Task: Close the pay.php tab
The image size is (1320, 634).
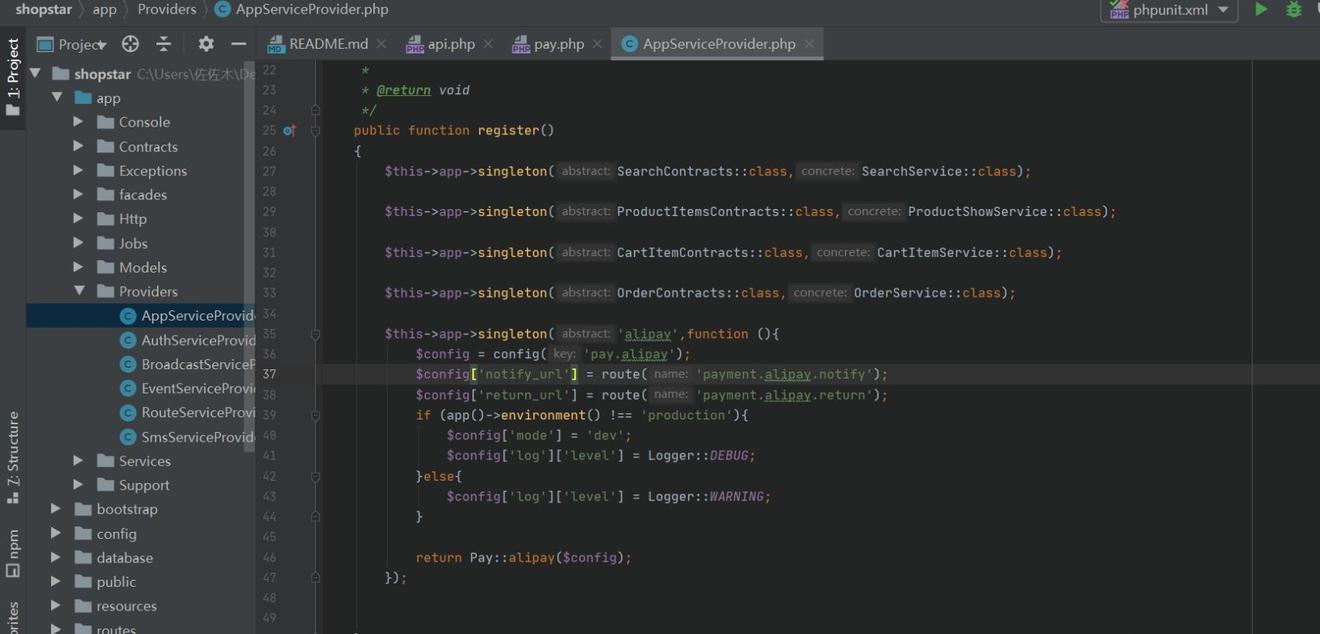Action: 597,44
